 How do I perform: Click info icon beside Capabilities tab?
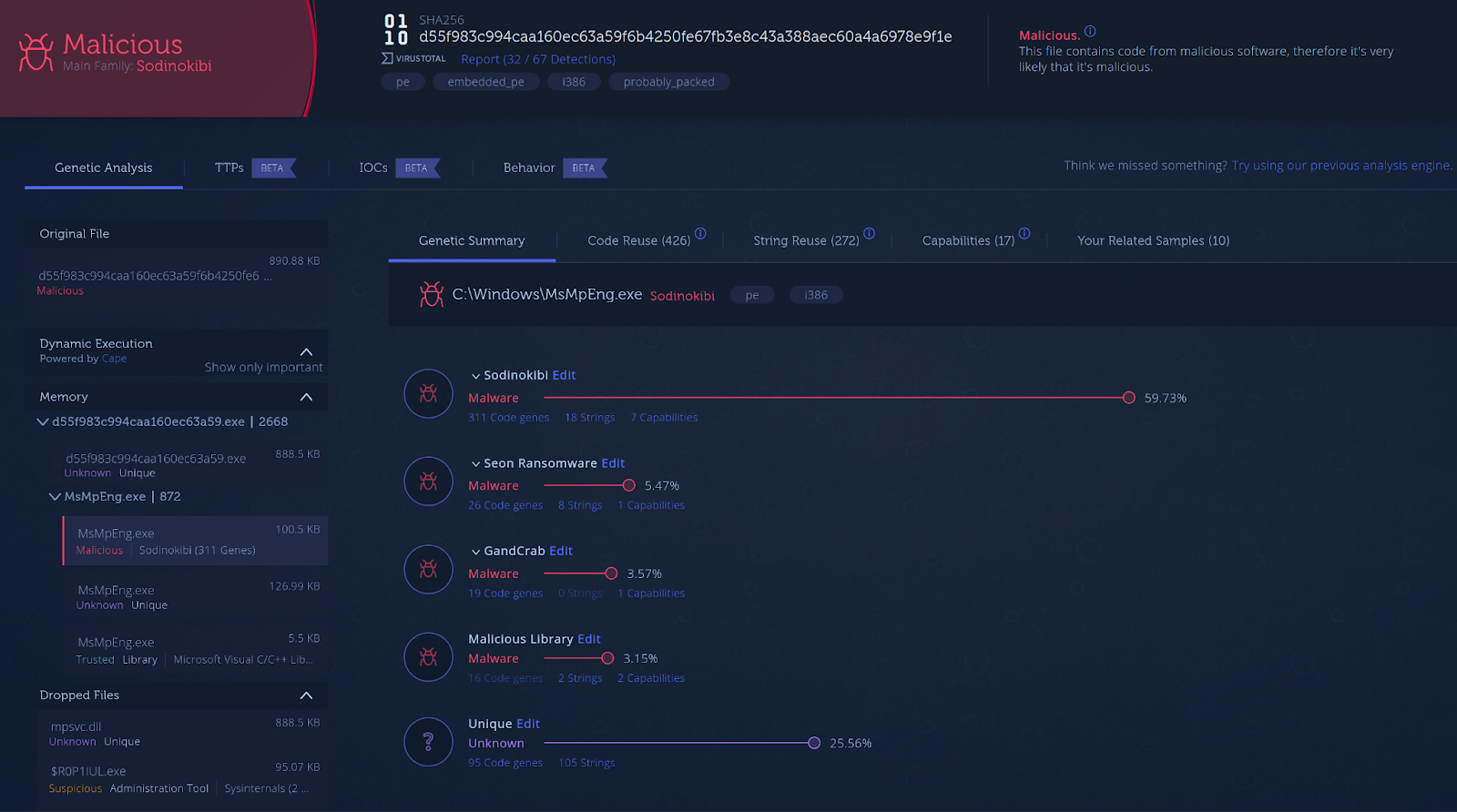click(1024, 234)
